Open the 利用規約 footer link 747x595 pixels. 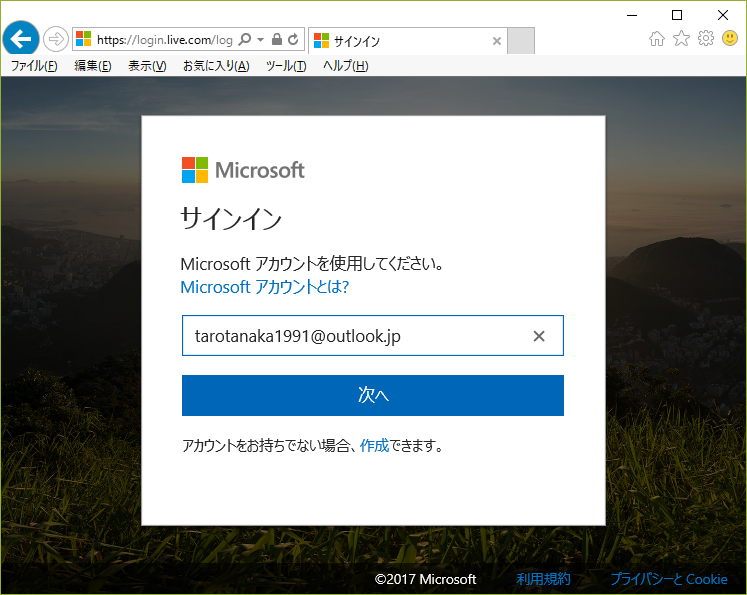coord(543,579)
